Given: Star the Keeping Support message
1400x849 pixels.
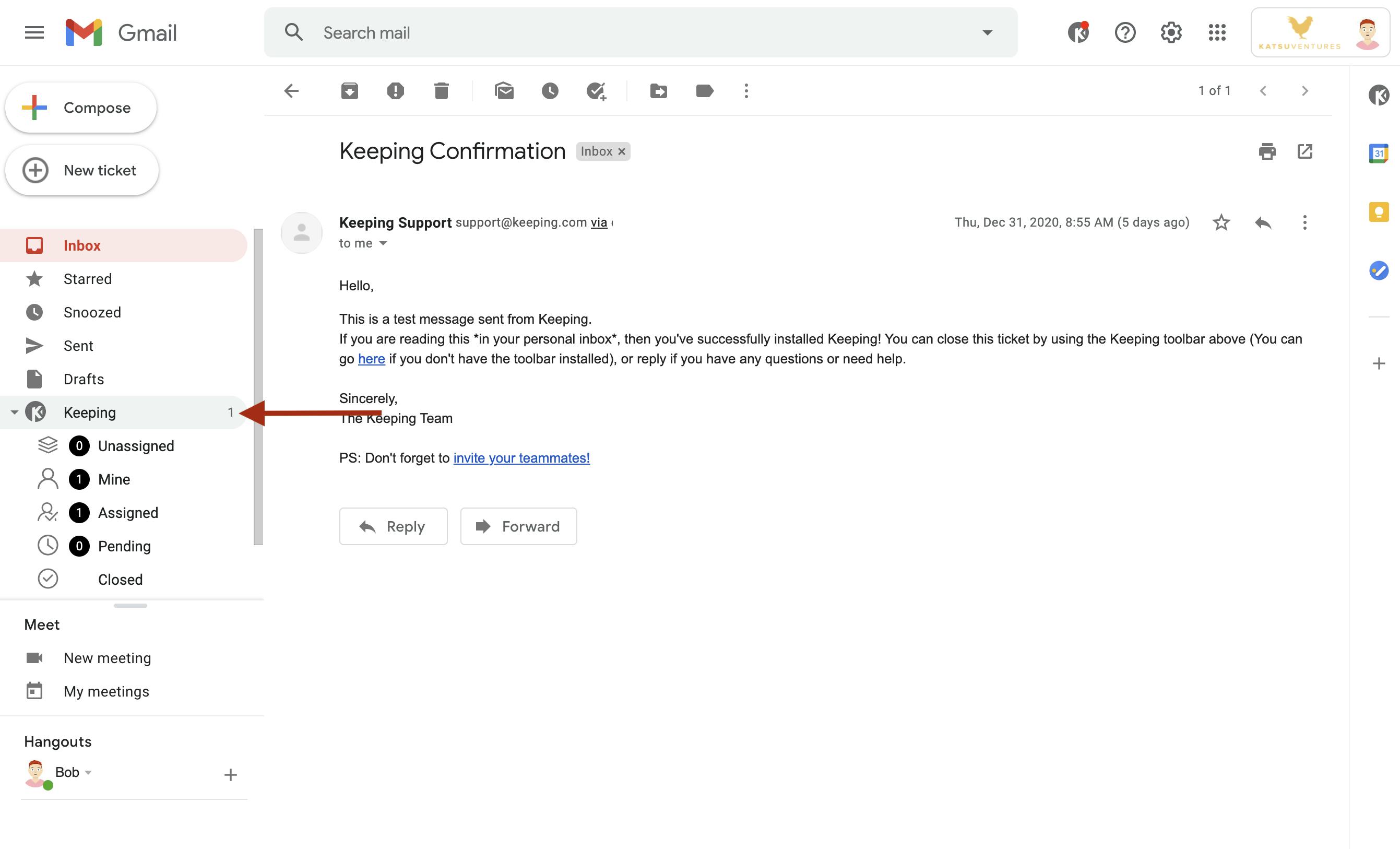Looking at the screenshot, I should [x=1221, y=222].
